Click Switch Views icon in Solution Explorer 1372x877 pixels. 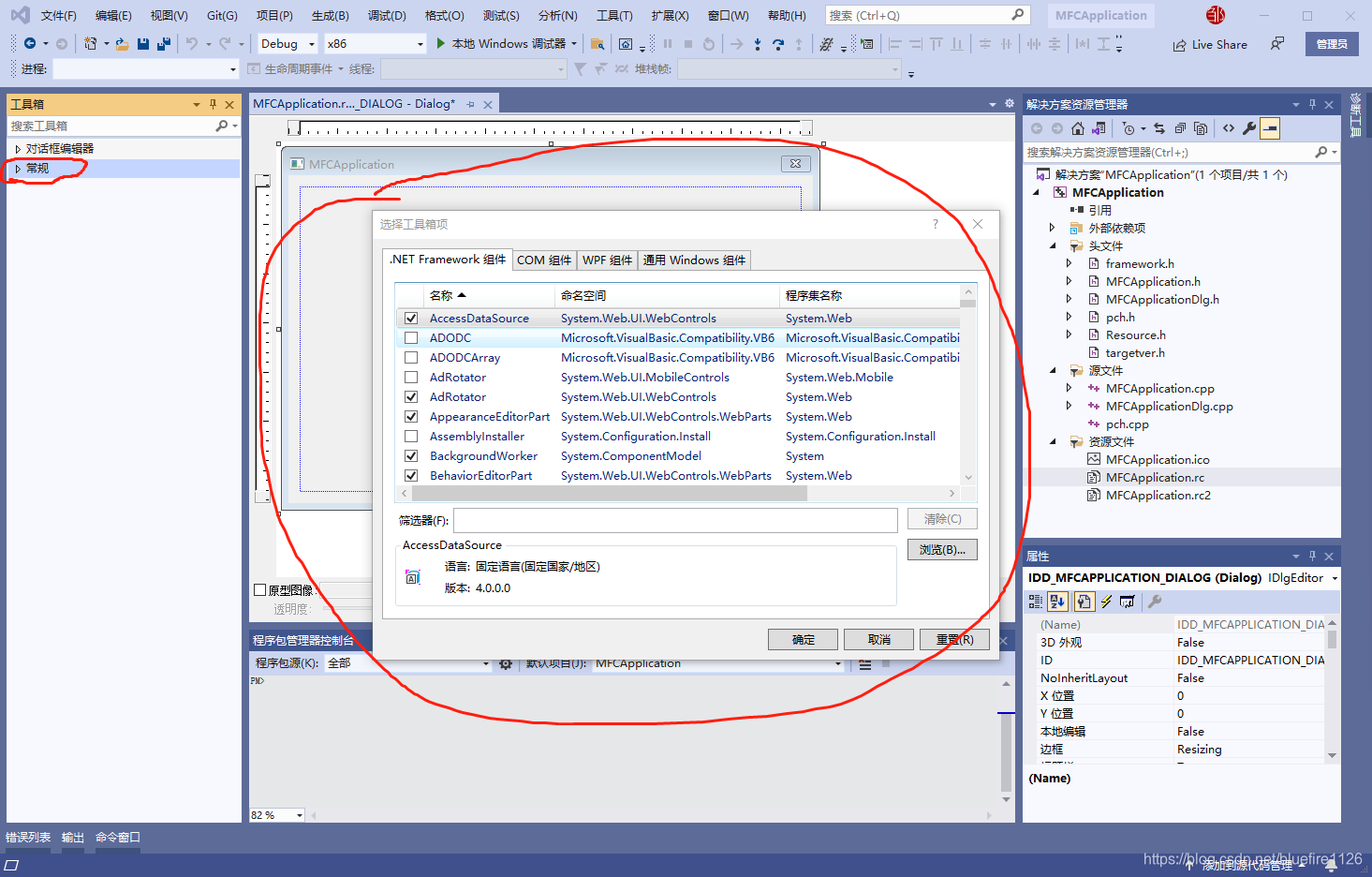click(1099, 128)
